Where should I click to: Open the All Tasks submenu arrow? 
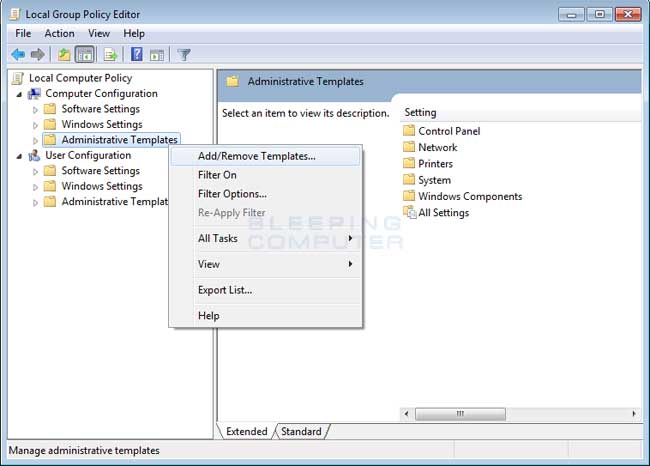click(350, 238)
